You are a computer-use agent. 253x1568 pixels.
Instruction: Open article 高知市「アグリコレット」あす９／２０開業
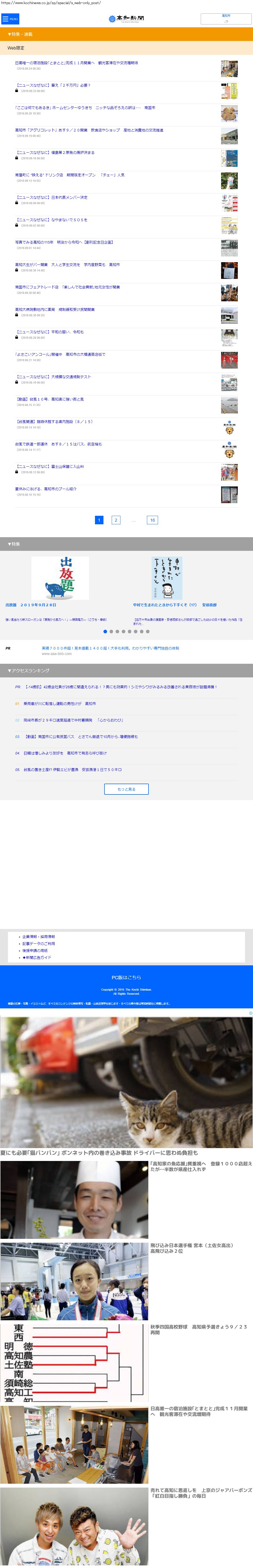click(89, 130)
